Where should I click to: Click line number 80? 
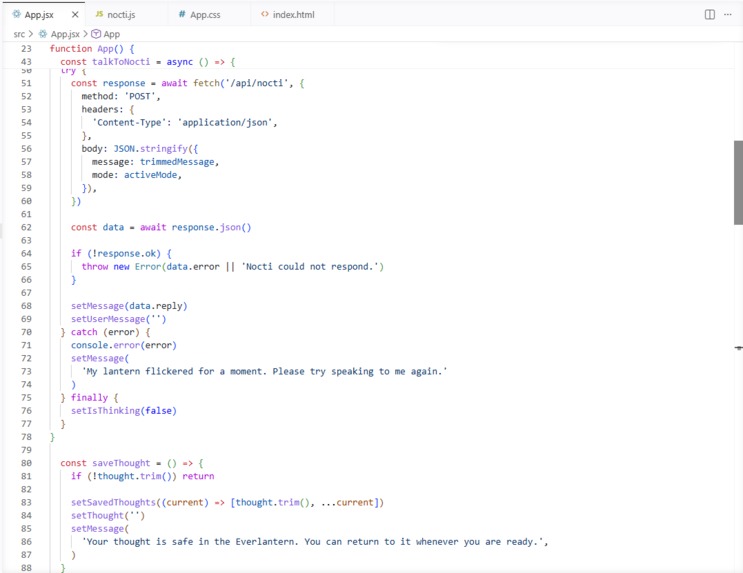(x=26, y=463)
